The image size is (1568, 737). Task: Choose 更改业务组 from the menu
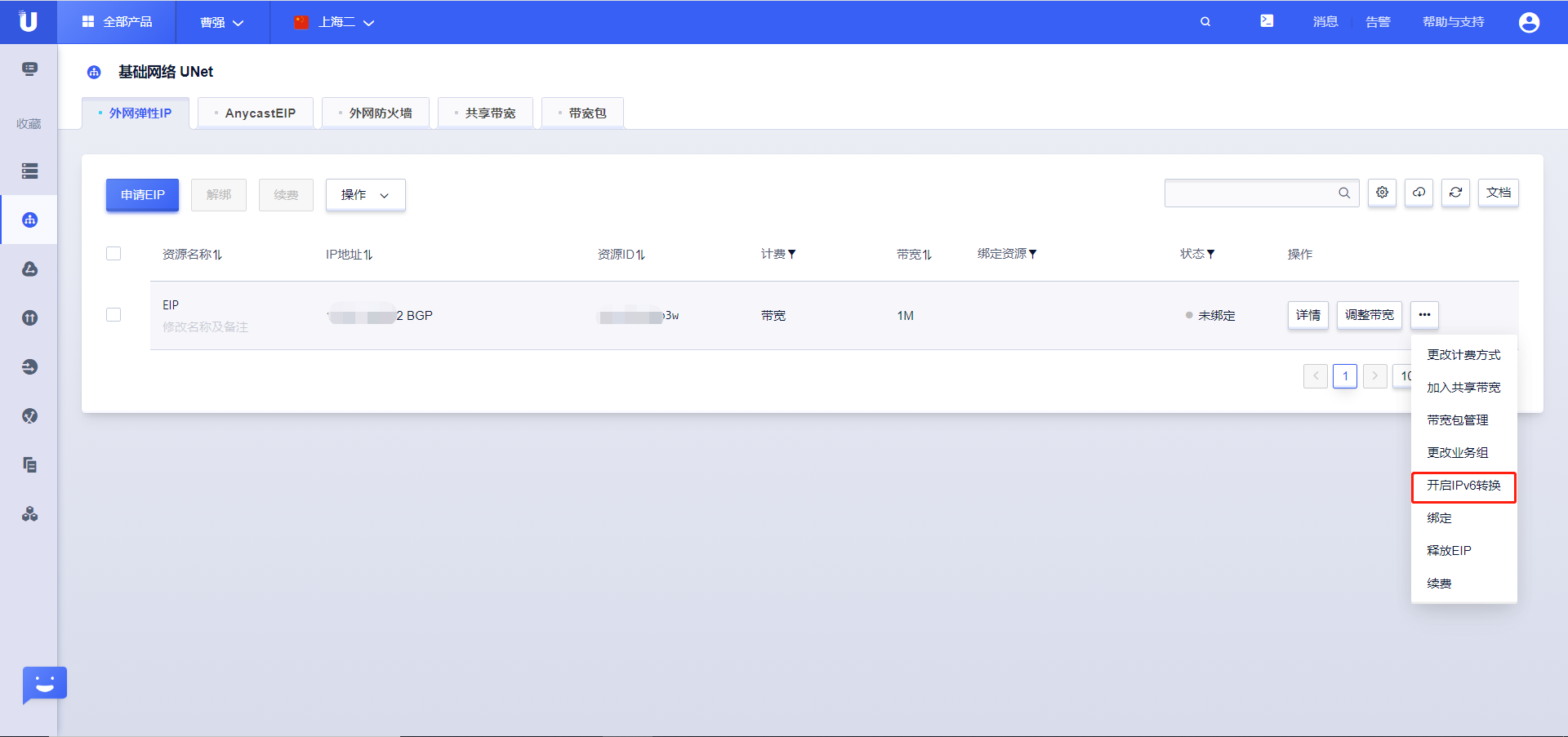[x=1463, y=453]
